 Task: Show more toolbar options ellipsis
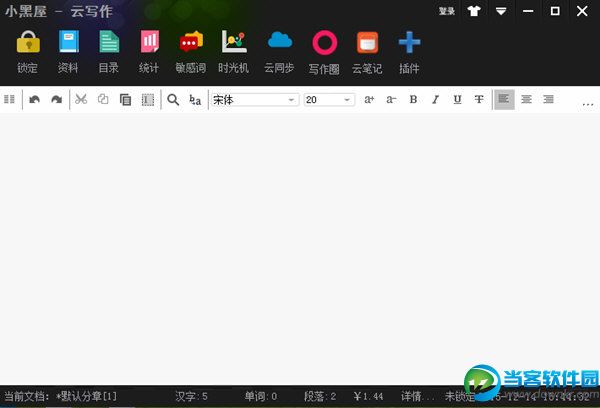[x=587, y=104]
